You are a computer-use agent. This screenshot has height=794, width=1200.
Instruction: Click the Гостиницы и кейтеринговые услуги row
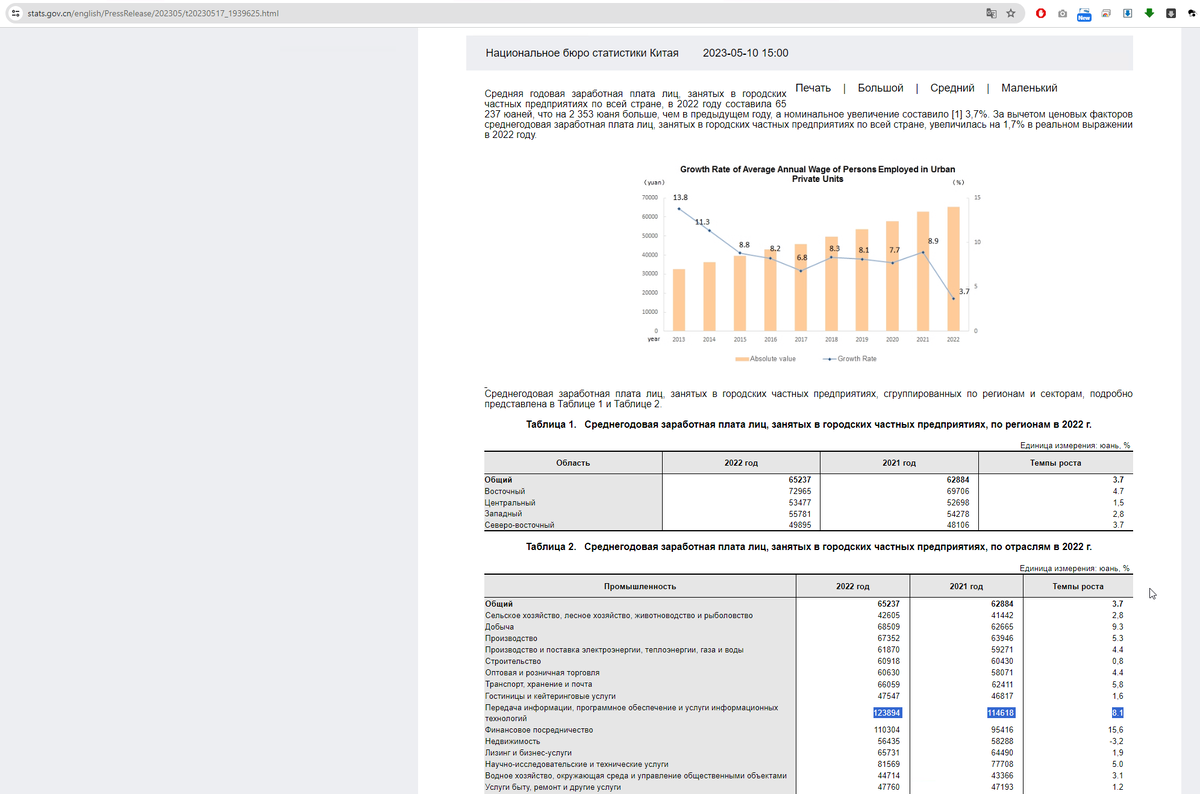pyautogui.click(x=550, y=695)
